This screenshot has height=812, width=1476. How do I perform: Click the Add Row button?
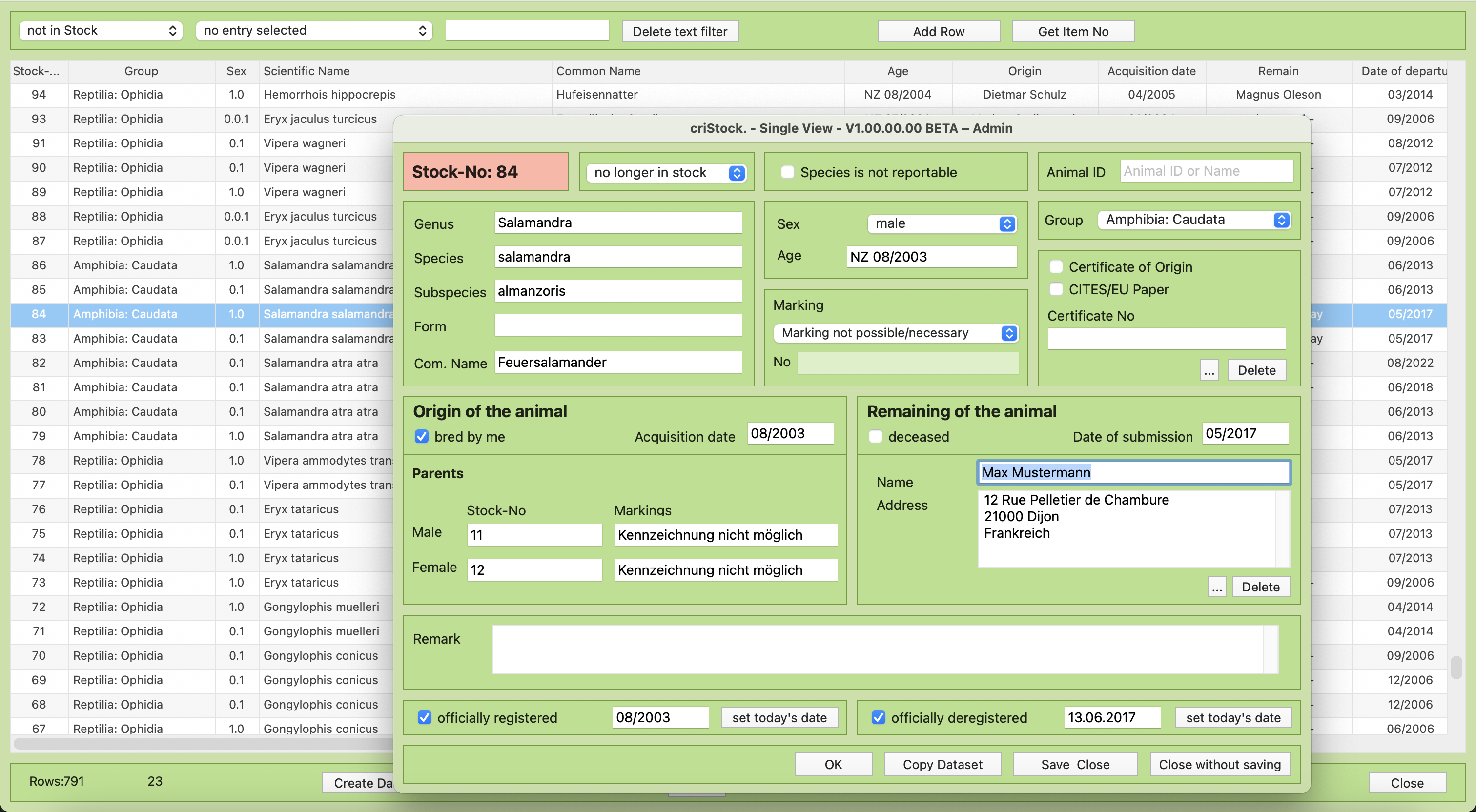pos(939,32)
